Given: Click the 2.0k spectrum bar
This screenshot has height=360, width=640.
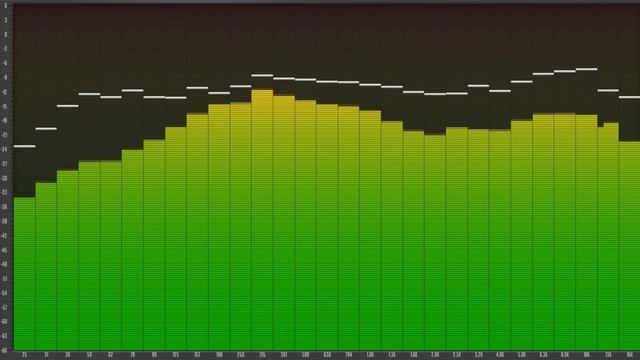Looking at the screenshot, I should coord(435,242).
